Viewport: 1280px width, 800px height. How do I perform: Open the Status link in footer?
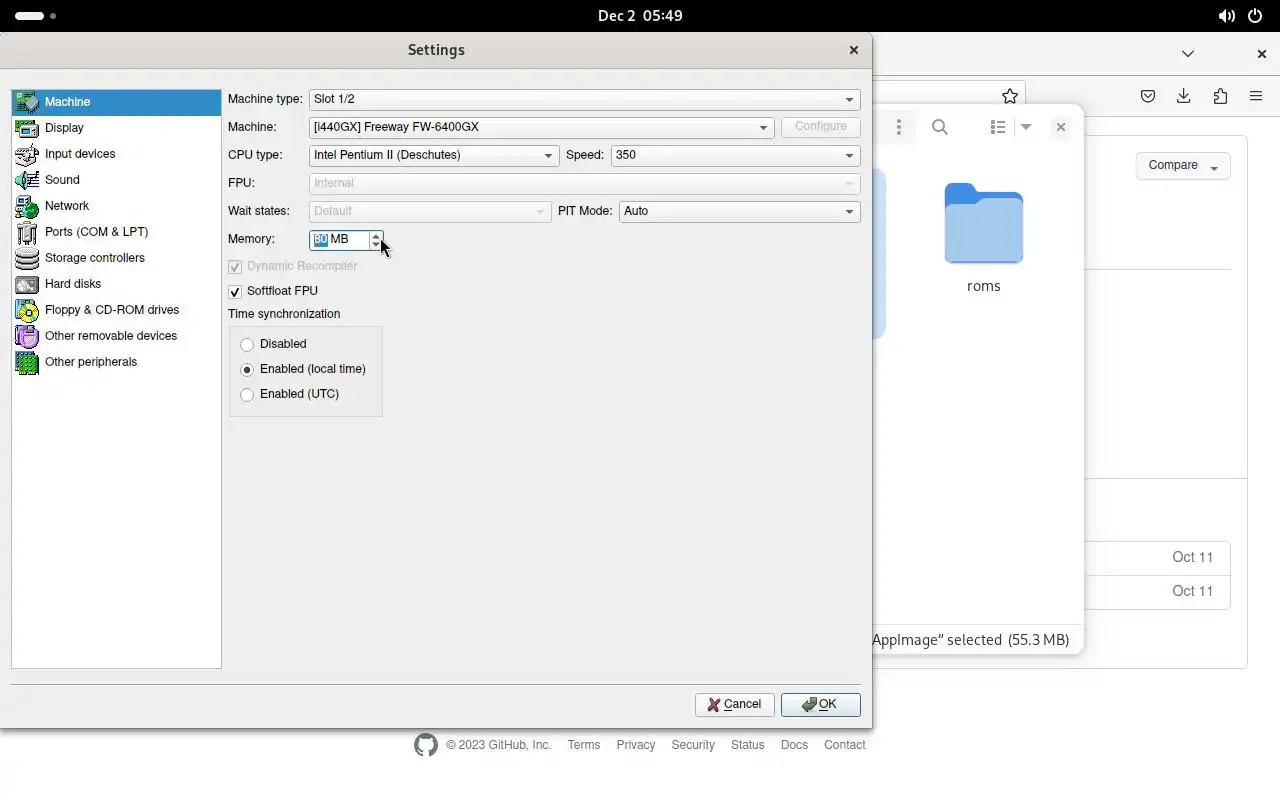[748, 745]
